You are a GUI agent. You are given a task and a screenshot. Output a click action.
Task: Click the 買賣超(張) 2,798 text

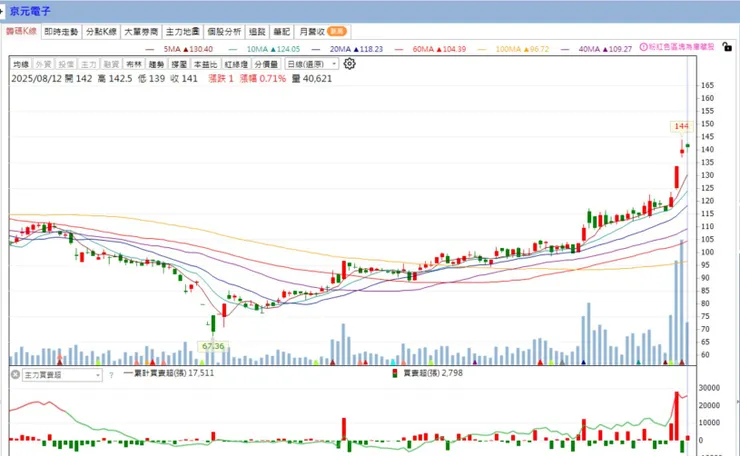pyautogui.click(x=433, y=373)
